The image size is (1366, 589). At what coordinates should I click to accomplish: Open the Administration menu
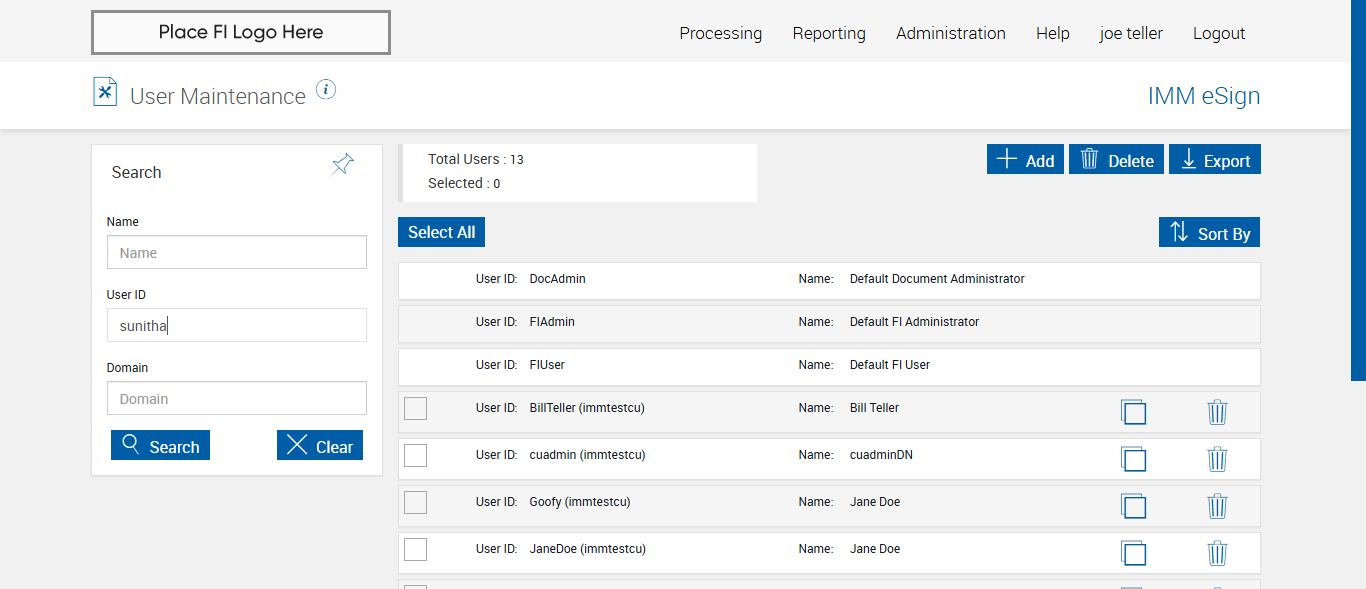coord(950,33)
